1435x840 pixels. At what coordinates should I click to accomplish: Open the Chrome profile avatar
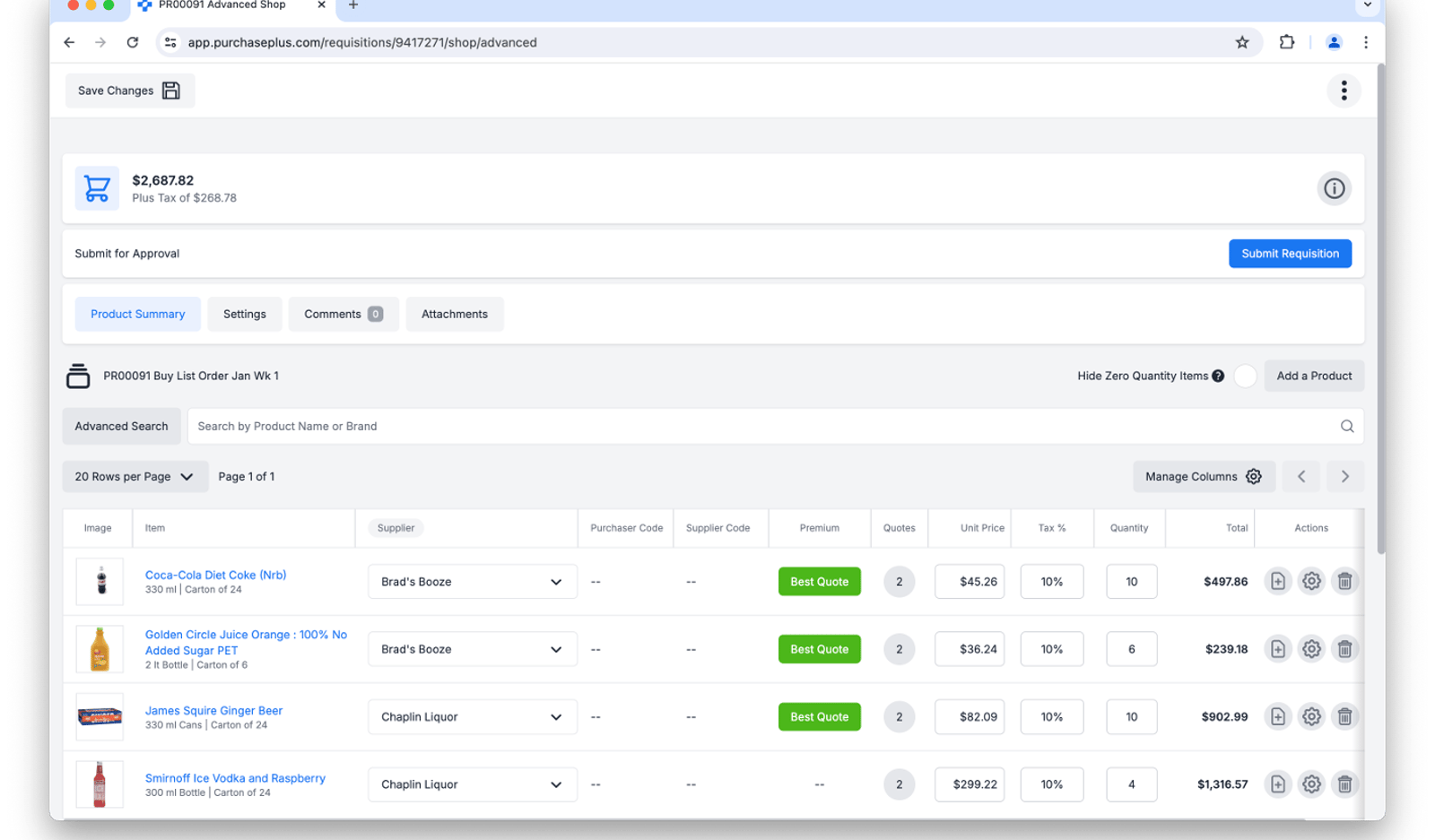point(1334,42)
